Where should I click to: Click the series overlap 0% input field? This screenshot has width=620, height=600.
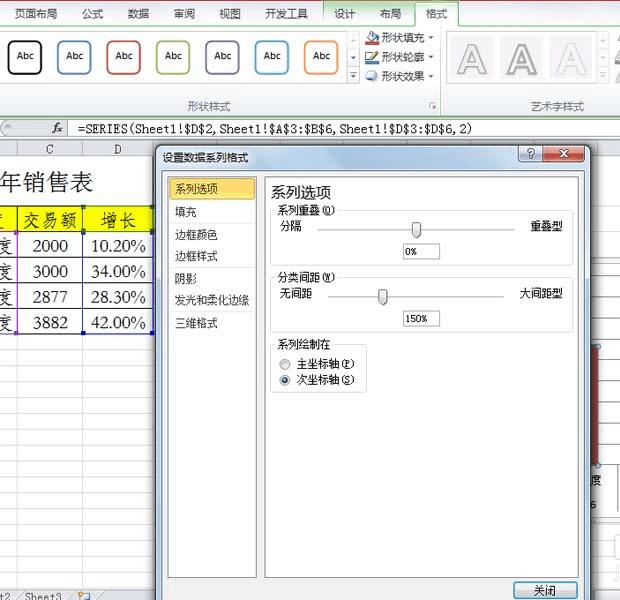point(421,252)
